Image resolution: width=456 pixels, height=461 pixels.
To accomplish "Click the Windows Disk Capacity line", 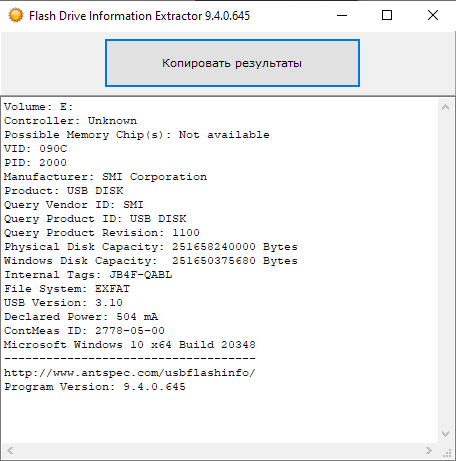I will [x=151, y=261].
